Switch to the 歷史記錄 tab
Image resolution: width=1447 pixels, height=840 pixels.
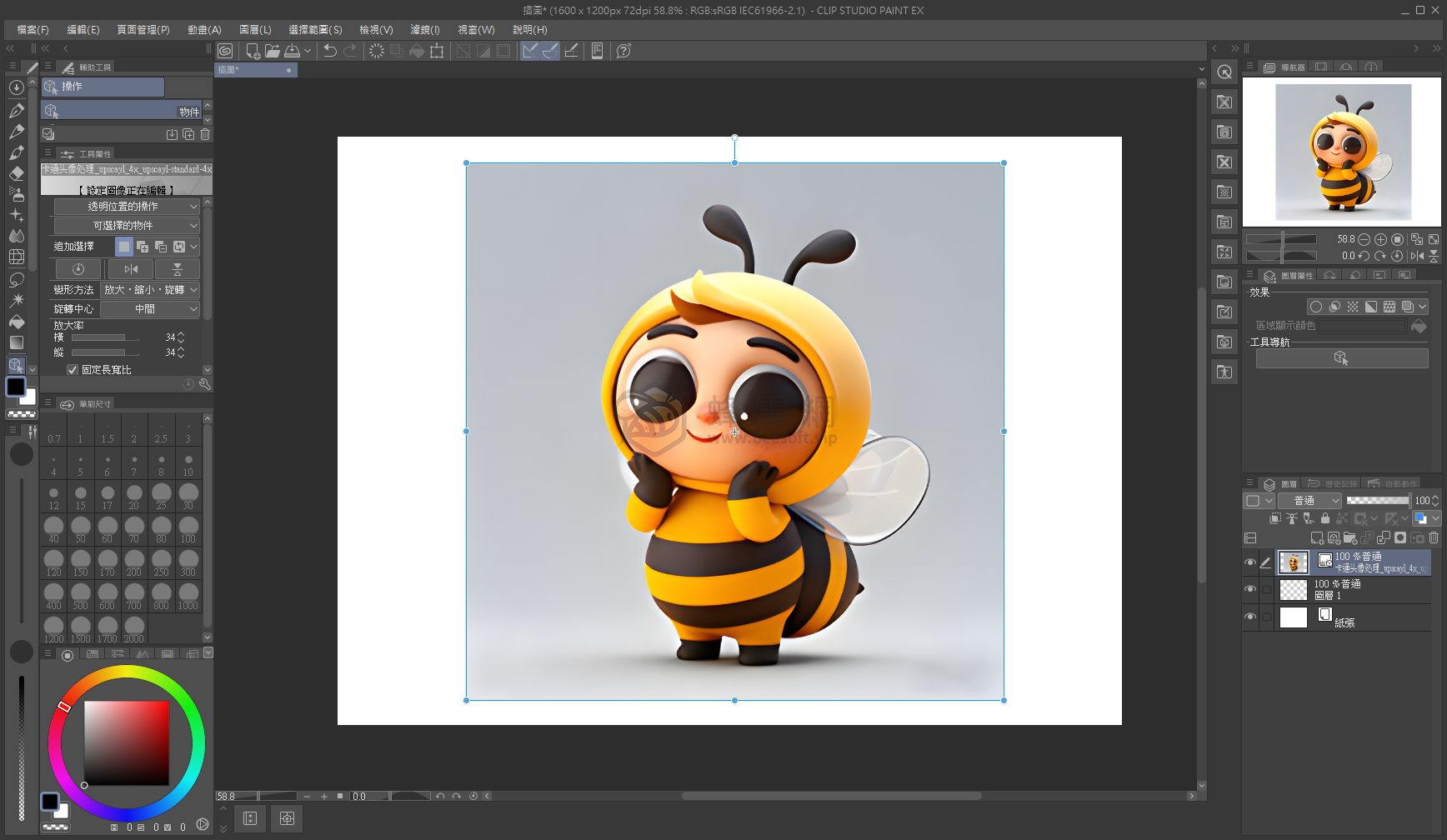pos(1333,483)
